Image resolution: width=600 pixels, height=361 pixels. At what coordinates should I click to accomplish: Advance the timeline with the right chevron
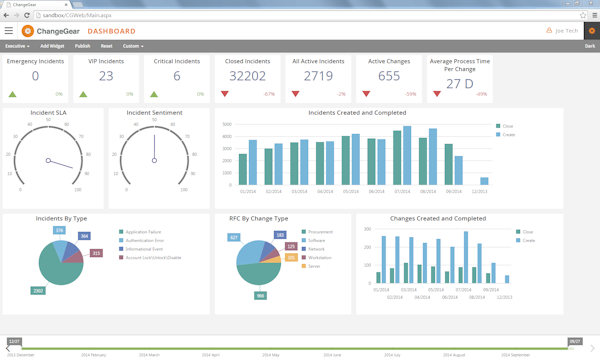592,348
